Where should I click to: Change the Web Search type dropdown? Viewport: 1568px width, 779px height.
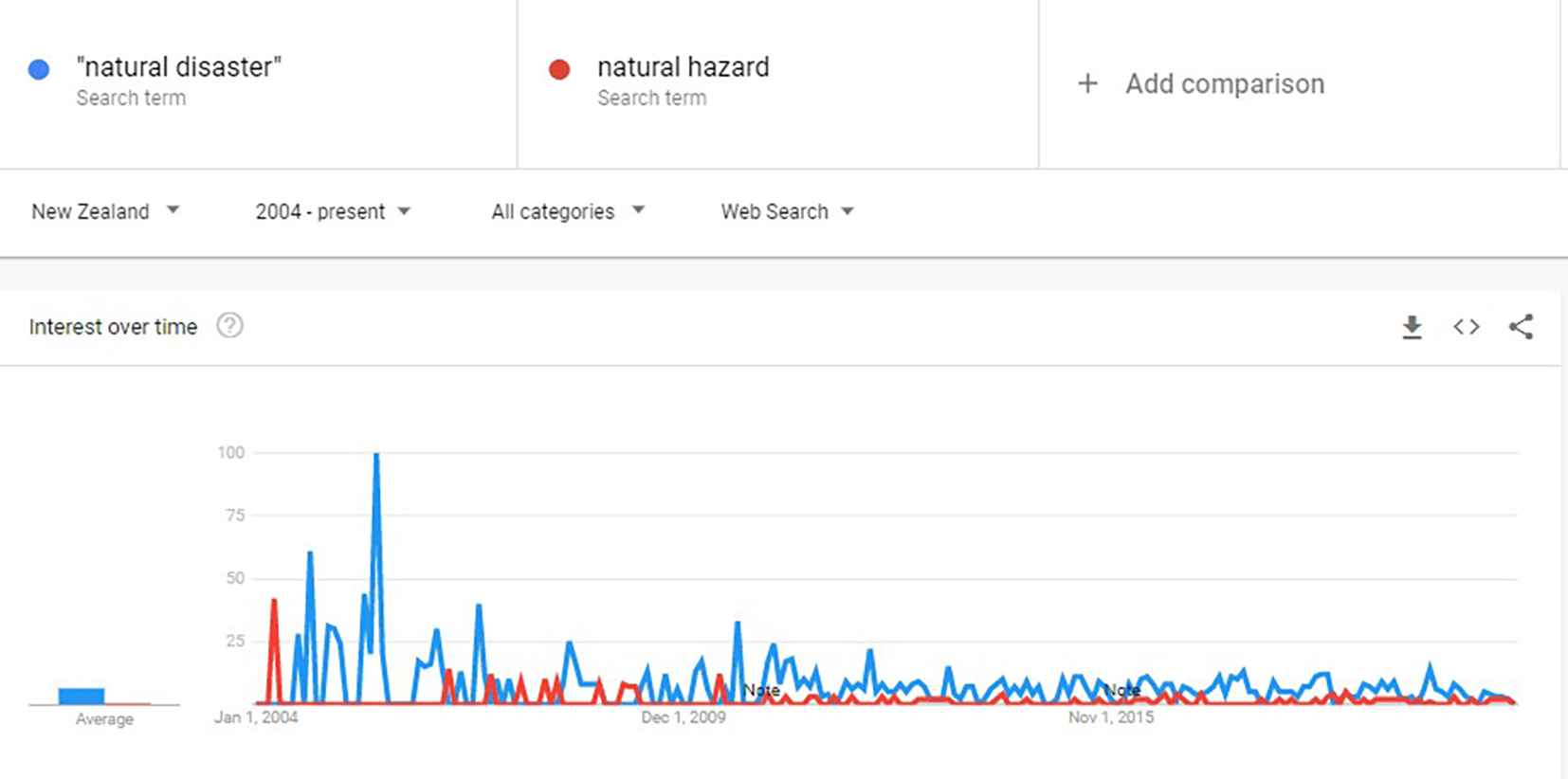click(x=787, y=211)
